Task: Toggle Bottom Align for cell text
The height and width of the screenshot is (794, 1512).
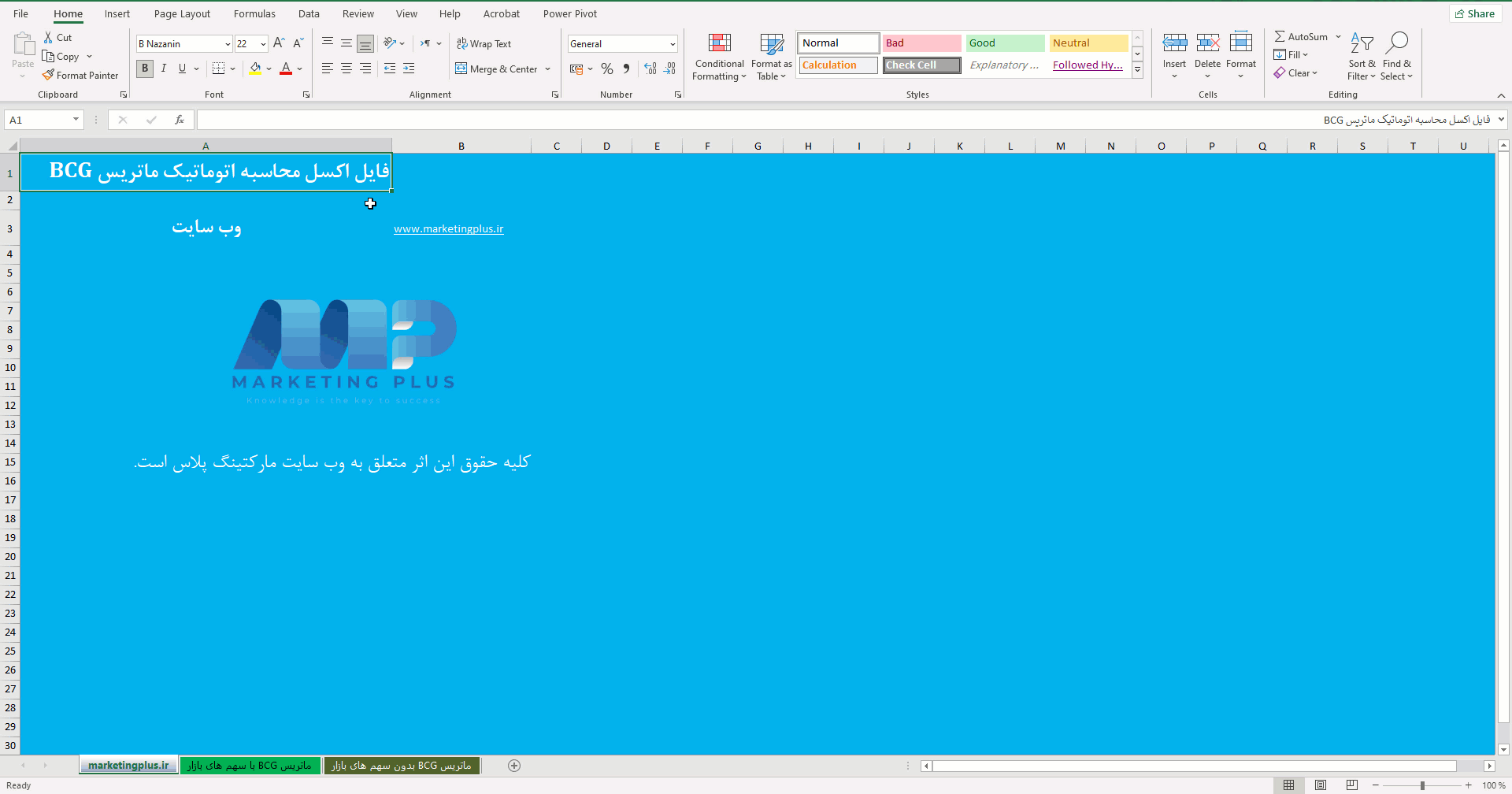Action: point(365,43)
